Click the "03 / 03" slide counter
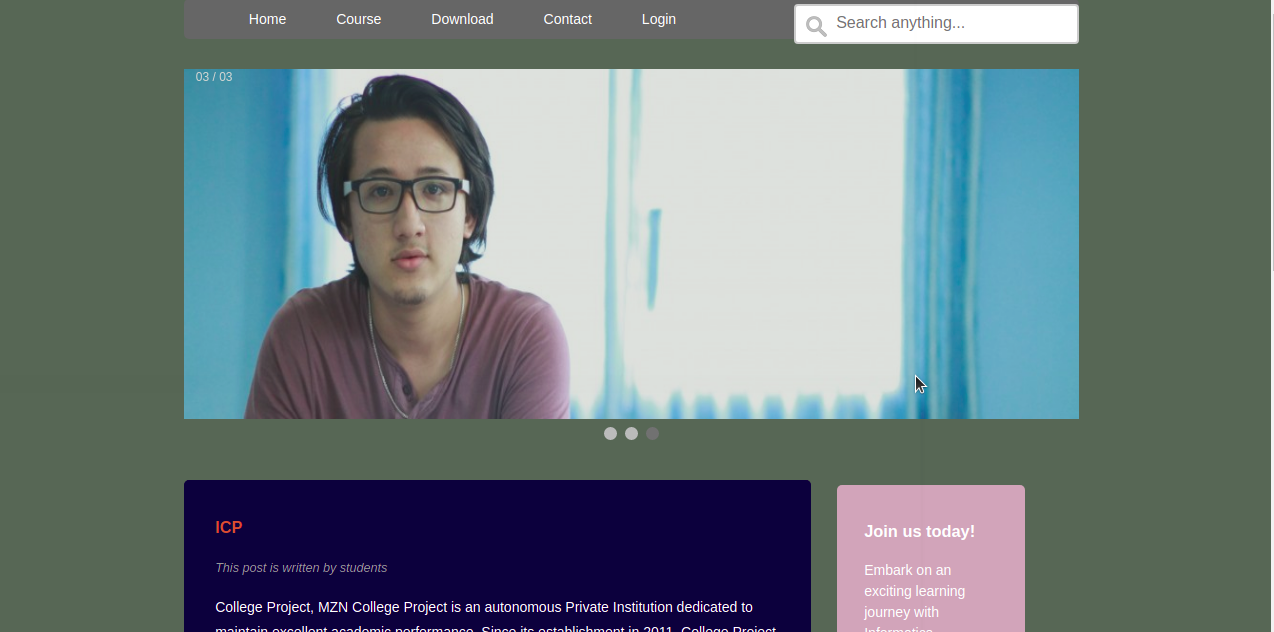Screen dimensions: 1274x632 pyautogui.click(x=213, y=76)
